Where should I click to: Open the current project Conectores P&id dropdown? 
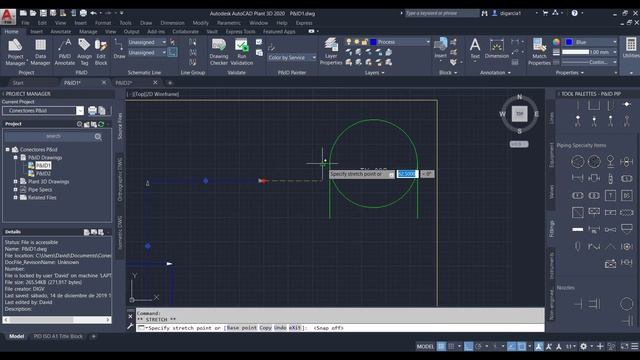point(80,111)
